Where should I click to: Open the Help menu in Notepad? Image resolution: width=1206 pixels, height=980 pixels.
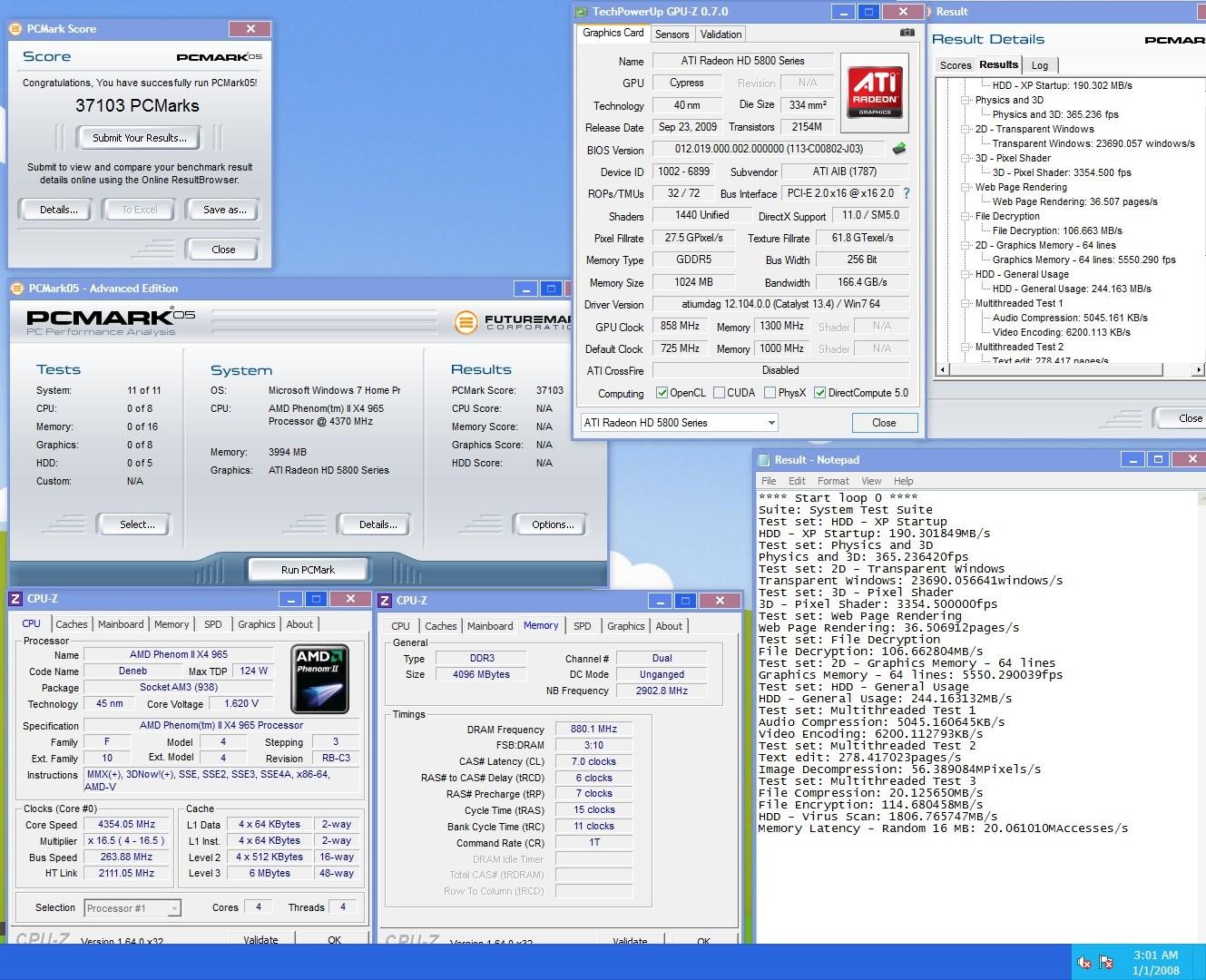point(904,481)
